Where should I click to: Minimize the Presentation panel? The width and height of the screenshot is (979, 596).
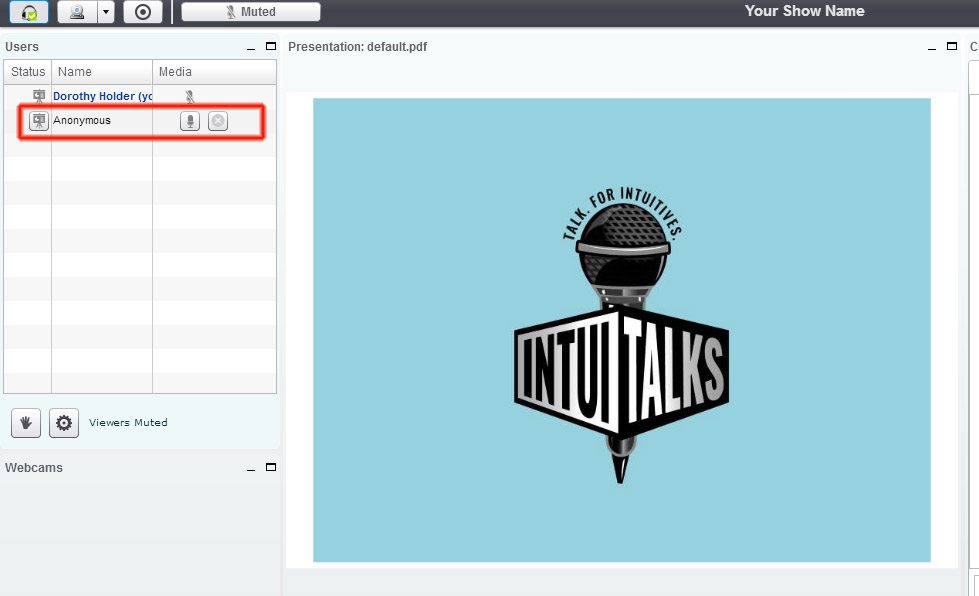(932, 47)
